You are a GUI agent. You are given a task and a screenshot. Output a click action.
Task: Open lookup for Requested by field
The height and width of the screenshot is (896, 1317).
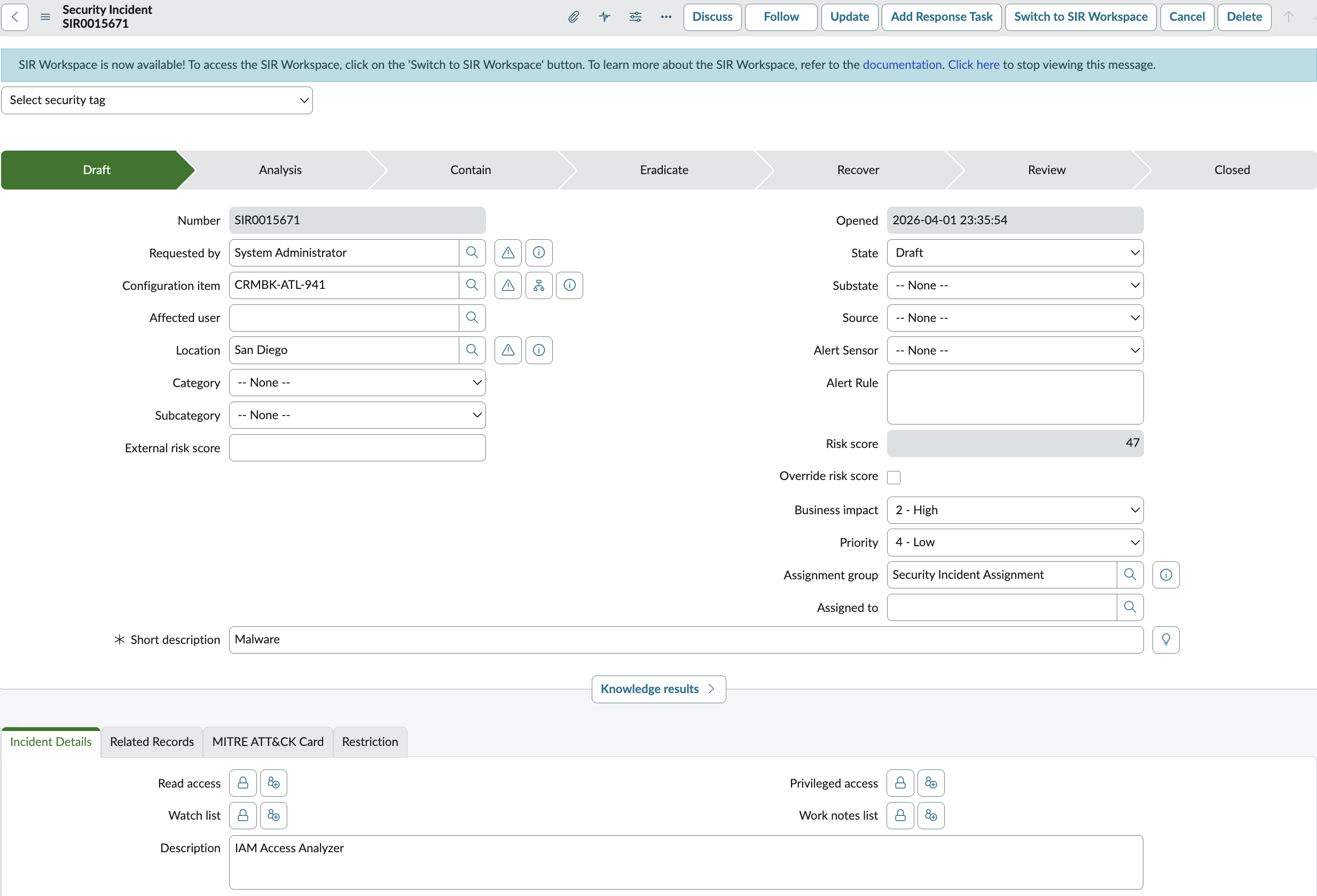click(472, 253)
